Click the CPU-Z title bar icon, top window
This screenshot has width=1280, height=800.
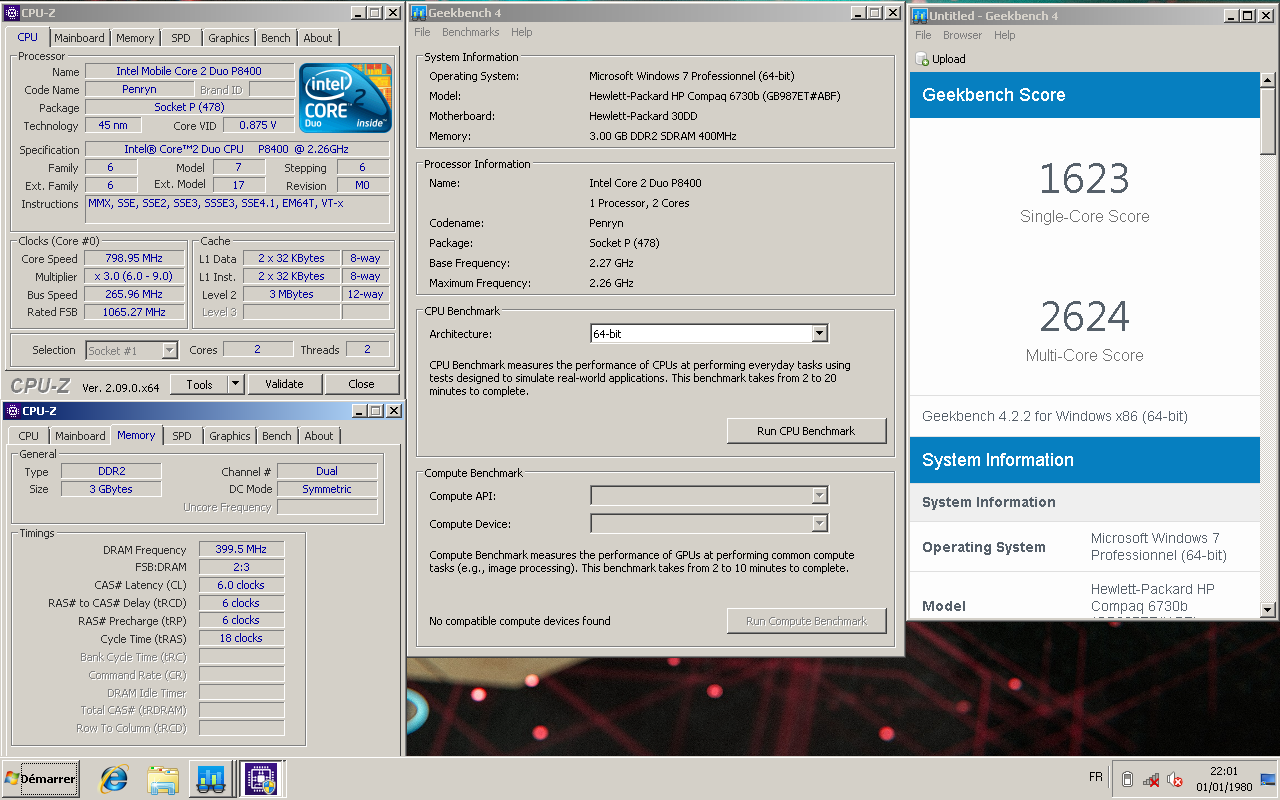point(12,12)
